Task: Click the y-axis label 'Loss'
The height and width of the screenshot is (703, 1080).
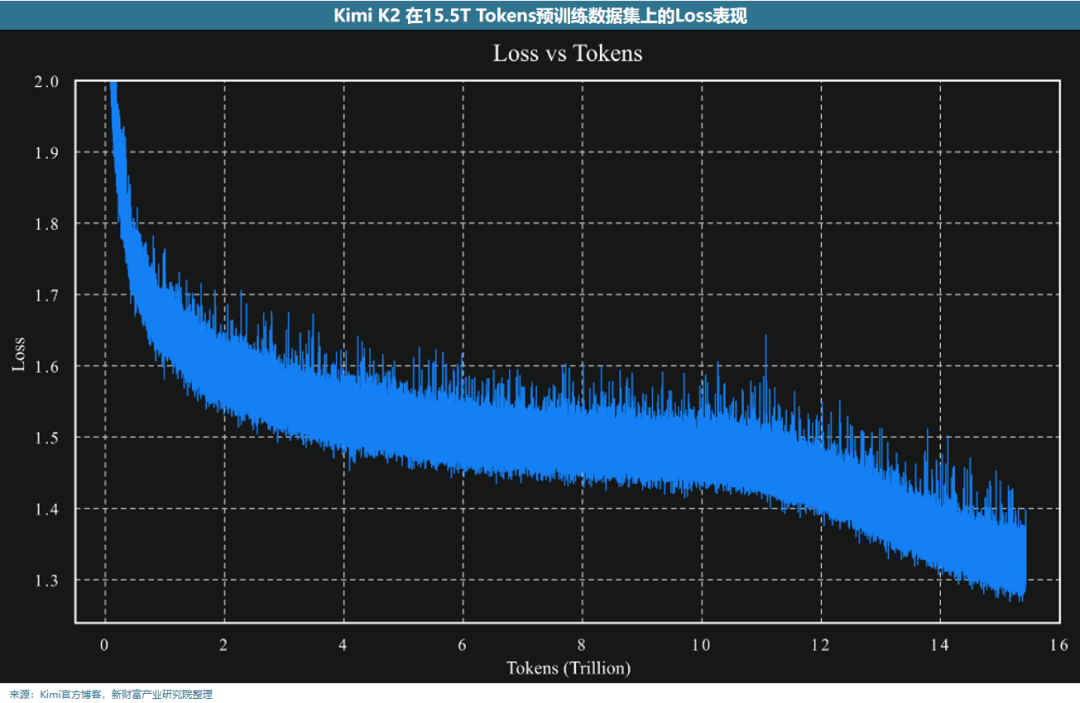Action: (x=19, y=354)
